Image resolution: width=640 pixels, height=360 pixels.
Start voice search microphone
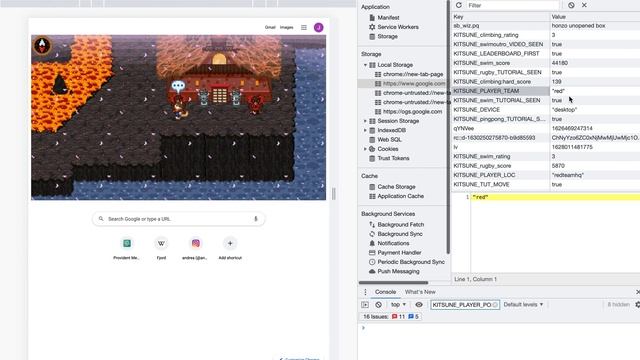(256, 219)
